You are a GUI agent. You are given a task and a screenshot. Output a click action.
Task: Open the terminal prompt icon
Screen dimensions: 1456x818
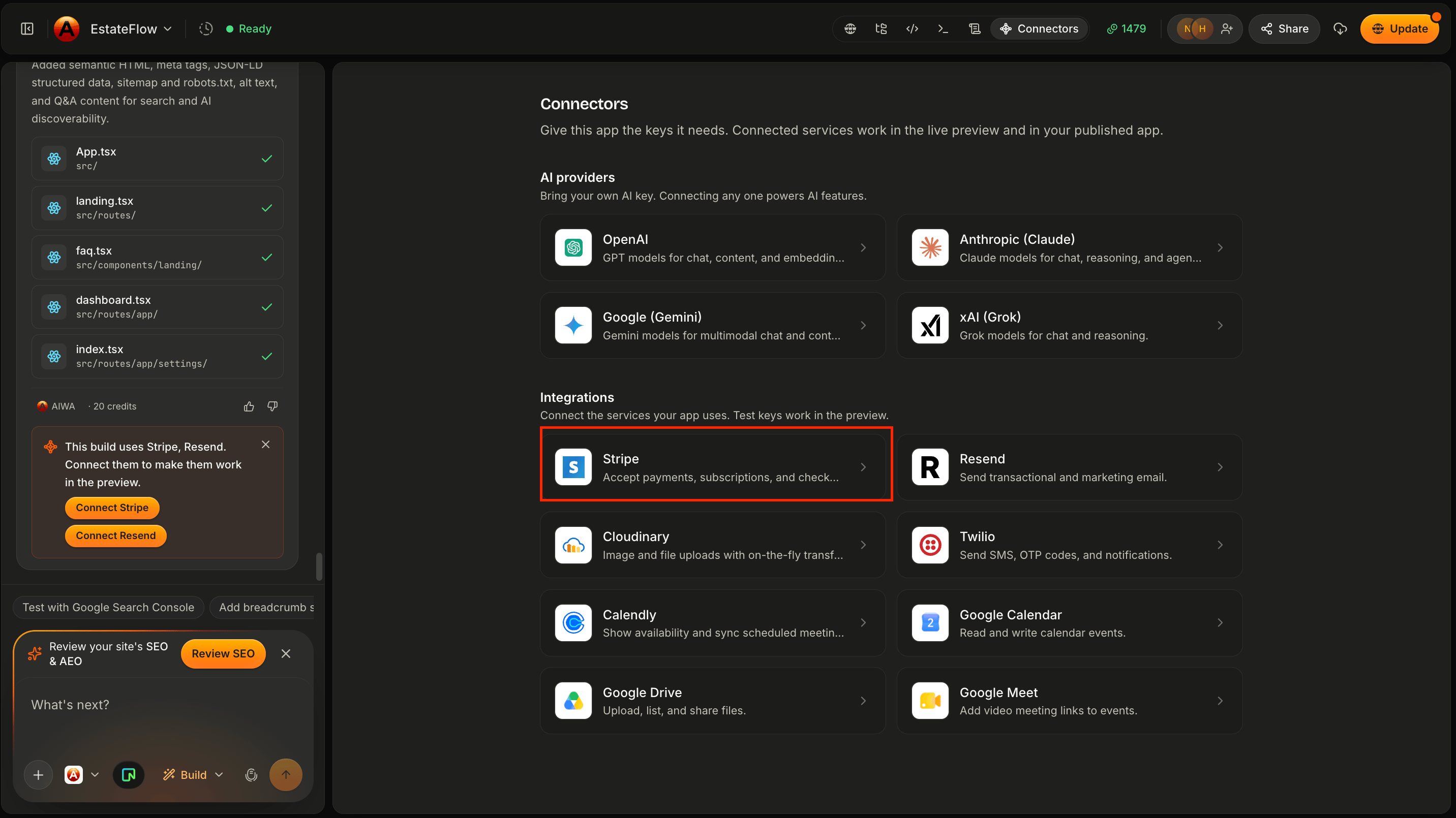[943, 29]
